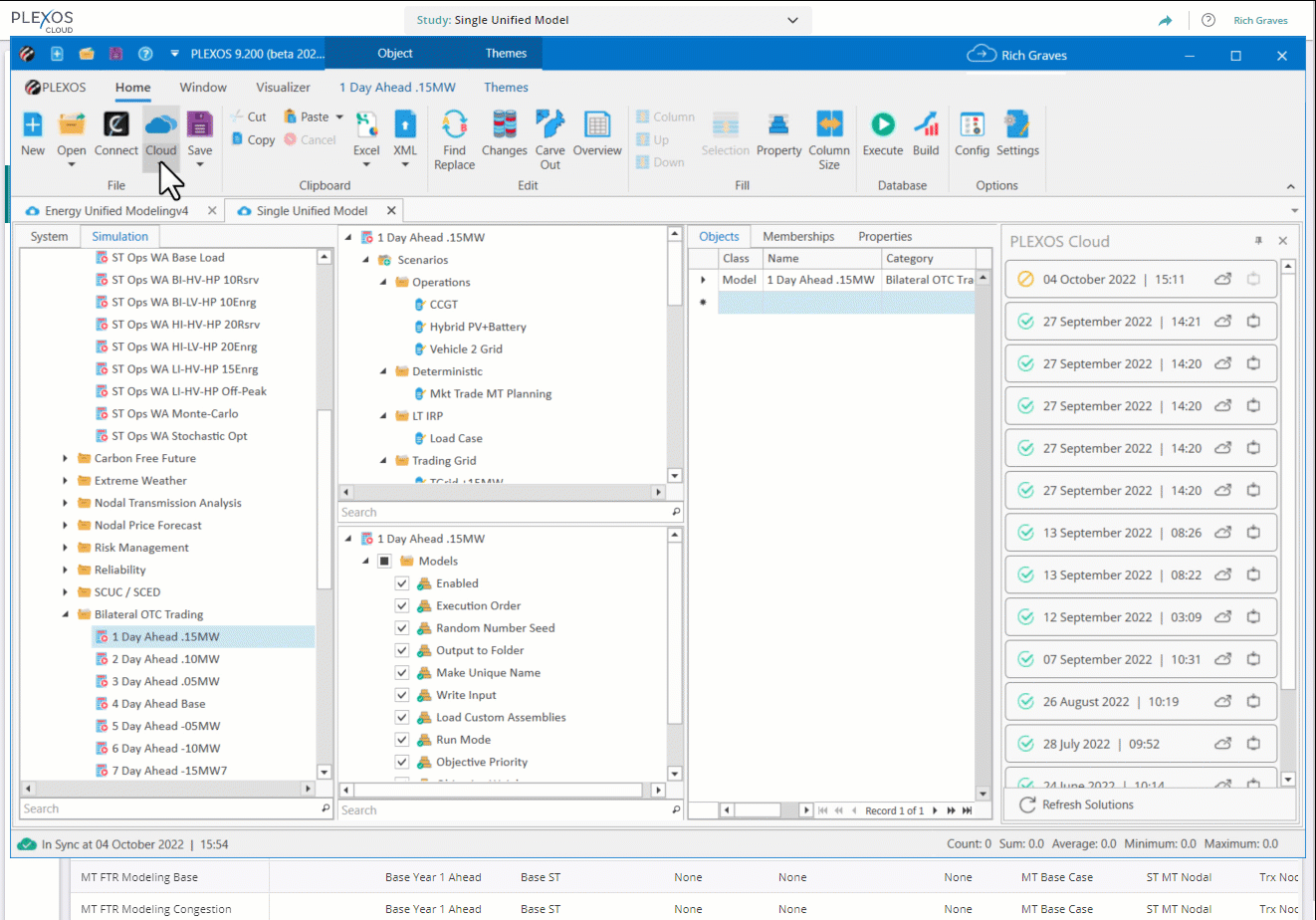Image resolution: width=1316 pixels, height=920 pixels.
Task: Go to the last record button
Action: [x=968, y=810]
